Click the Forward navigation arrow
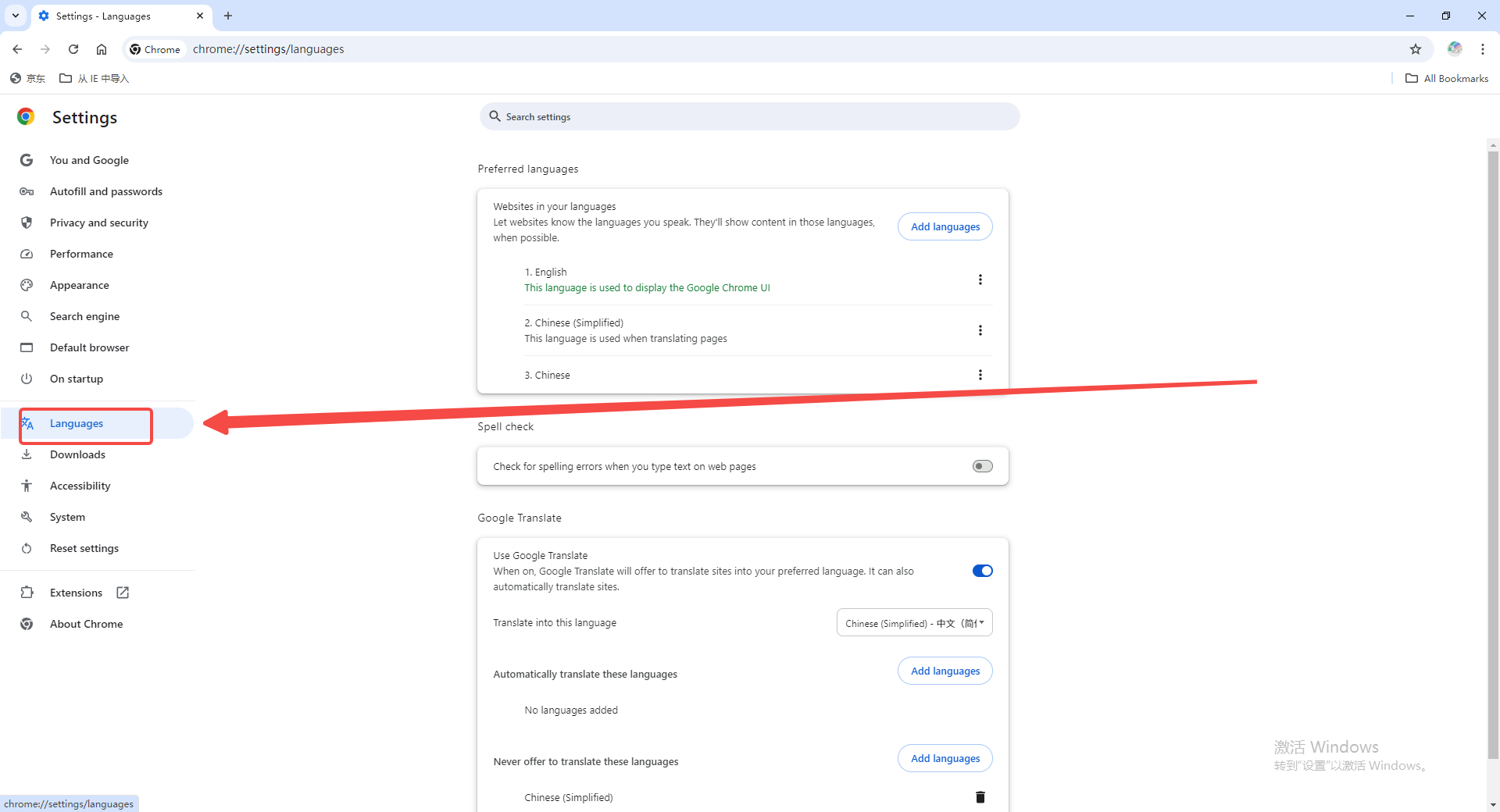 [x=45, y=49]
